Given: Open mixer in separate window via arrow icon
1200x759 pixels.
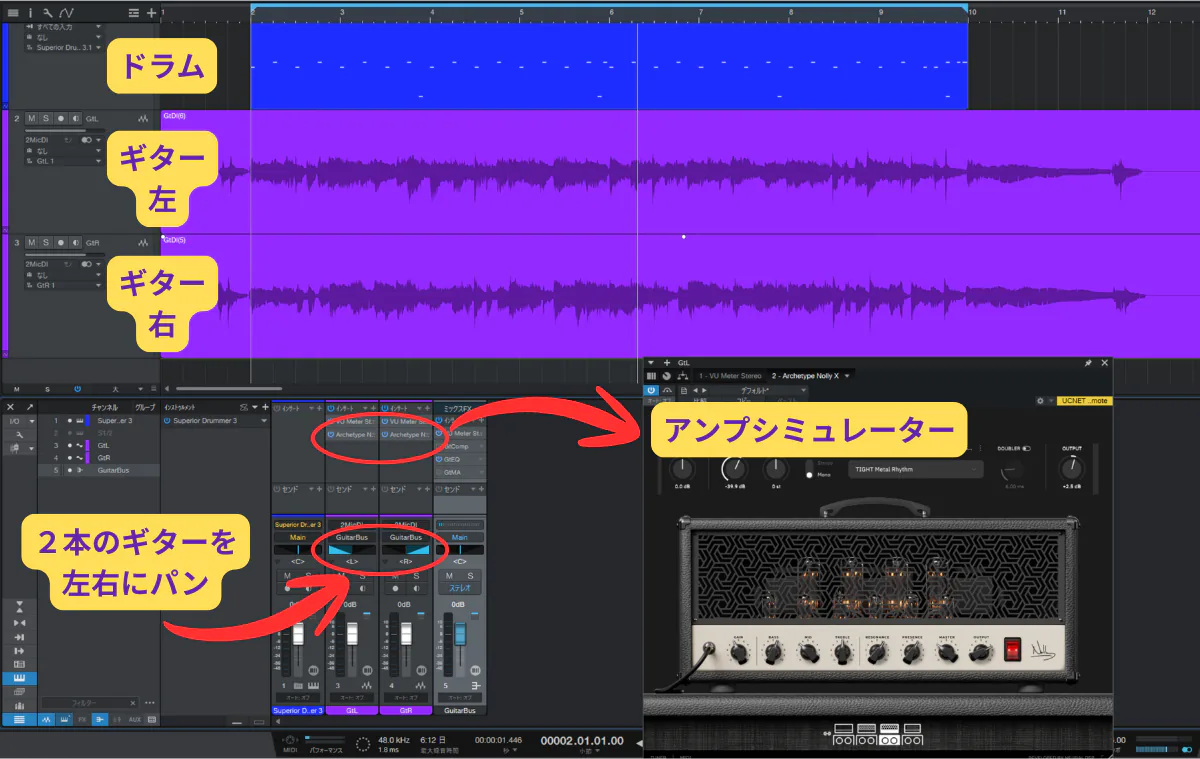Looking at the screenshot, I should (x=30, y=407).
